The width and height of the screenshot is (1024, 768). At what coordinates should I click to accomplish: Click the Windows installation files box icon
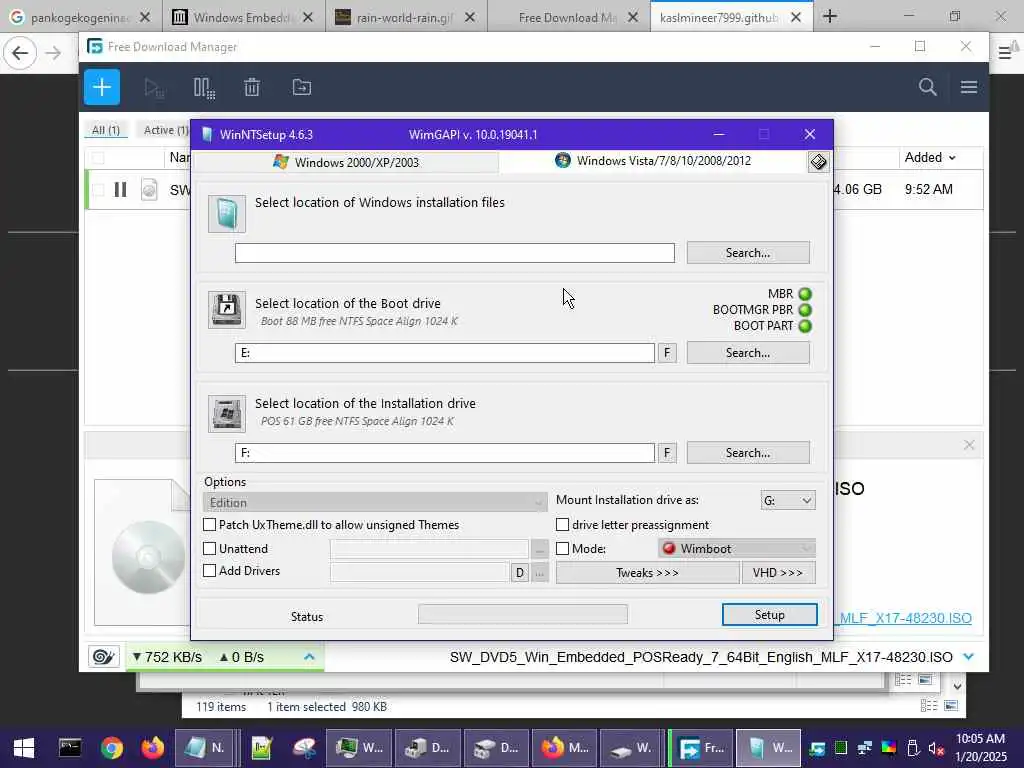[x=227, y=214]
